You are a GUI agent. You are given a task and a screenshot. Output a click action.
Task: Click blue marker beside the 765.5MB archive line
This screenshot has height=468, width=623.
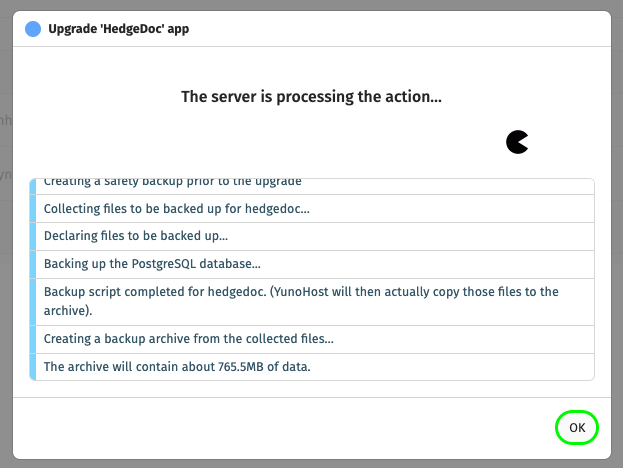click(33, 367)
